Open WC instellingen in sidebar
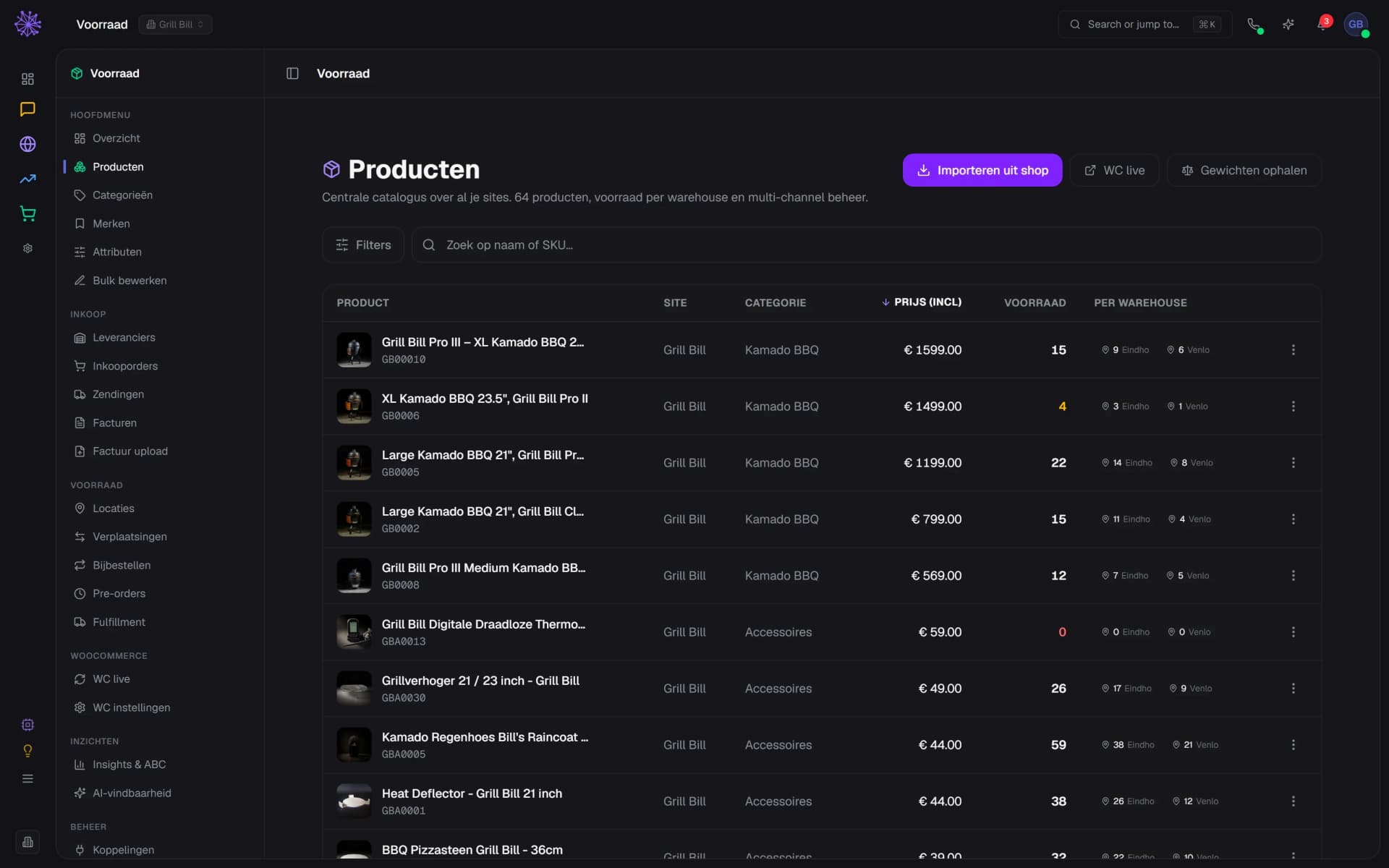The height and width of the screenshot is (868, 1389). (x=131, y=707)
